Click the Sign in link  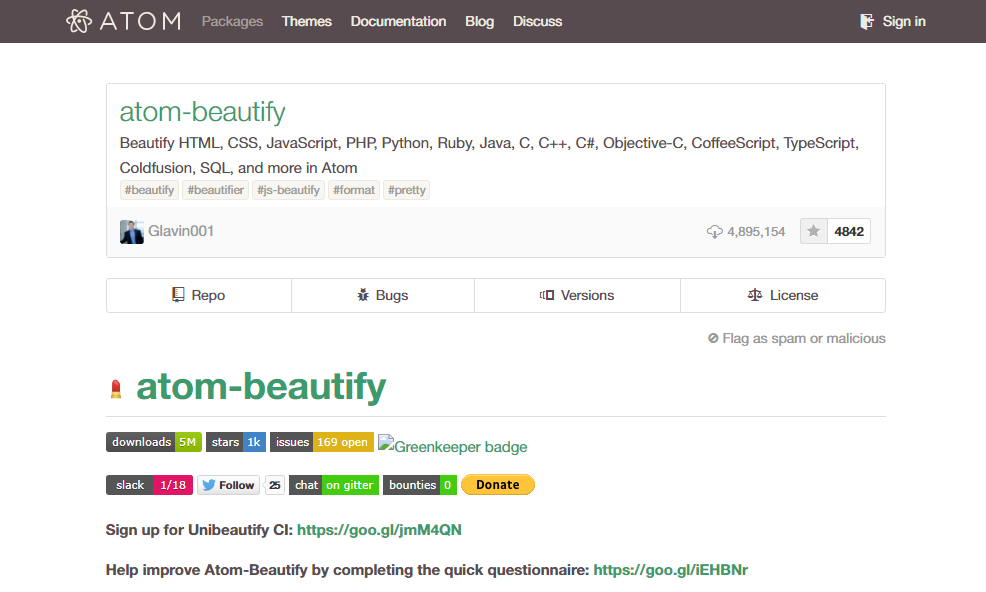point(904,21)
